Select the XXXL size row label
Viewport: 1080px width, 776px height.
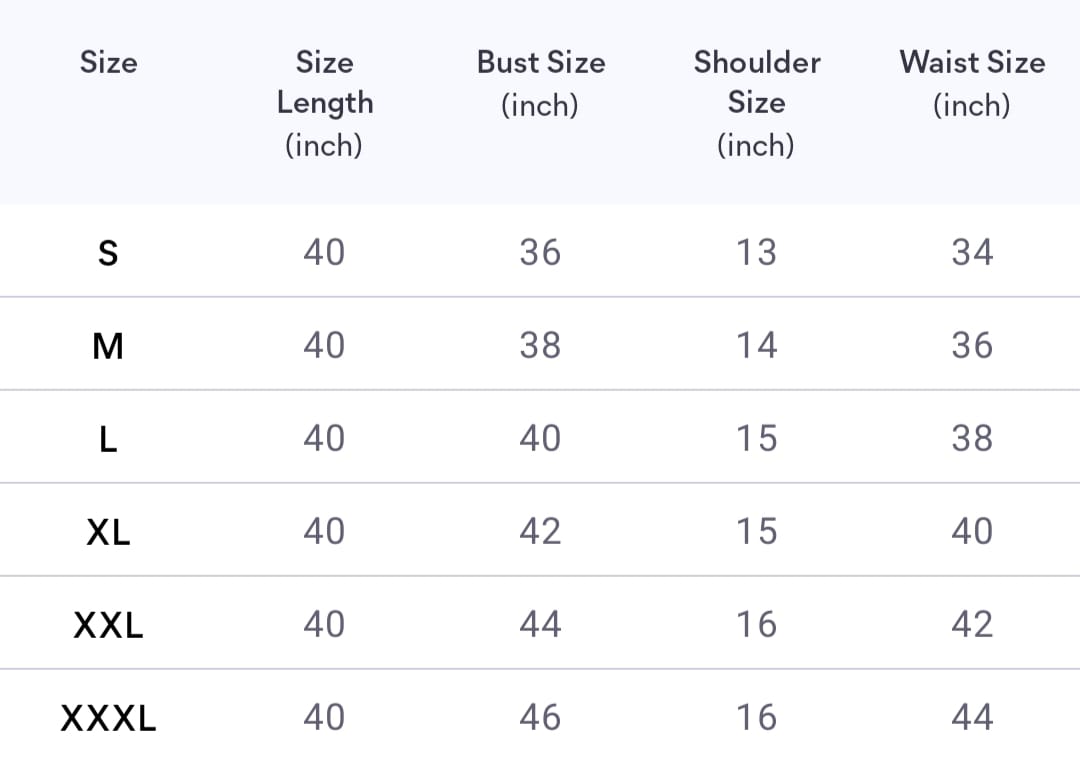108,718
